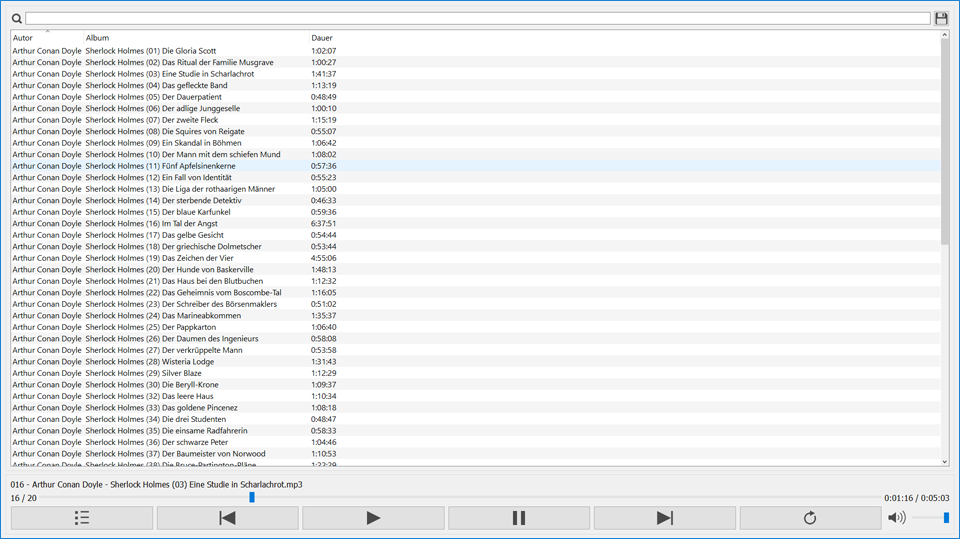Viewport: 960px width, 539px height.
Task: Click the search magnifier icon
Action: (17, 18)
